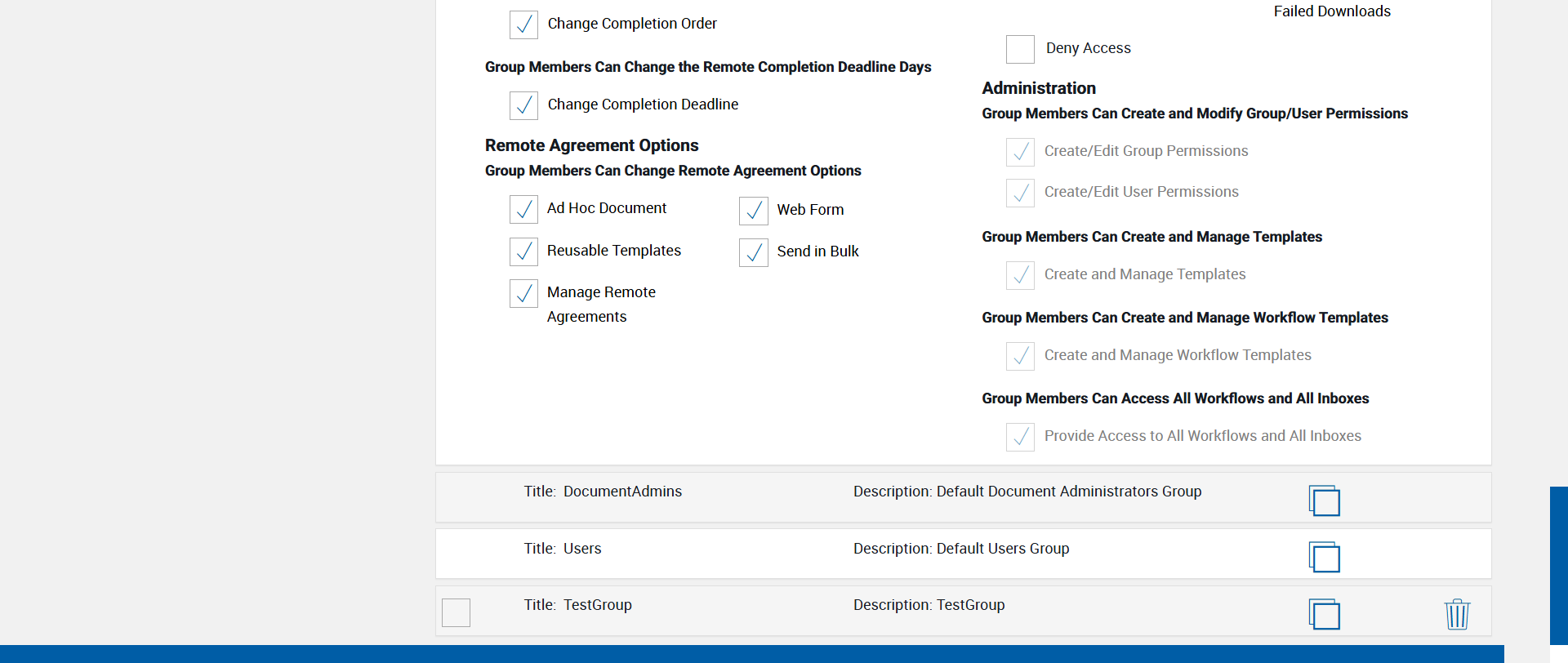Uncheck Change Completion Order
Image resolution: width=1568 pixels, height=663 pixels.
[523, 24]
